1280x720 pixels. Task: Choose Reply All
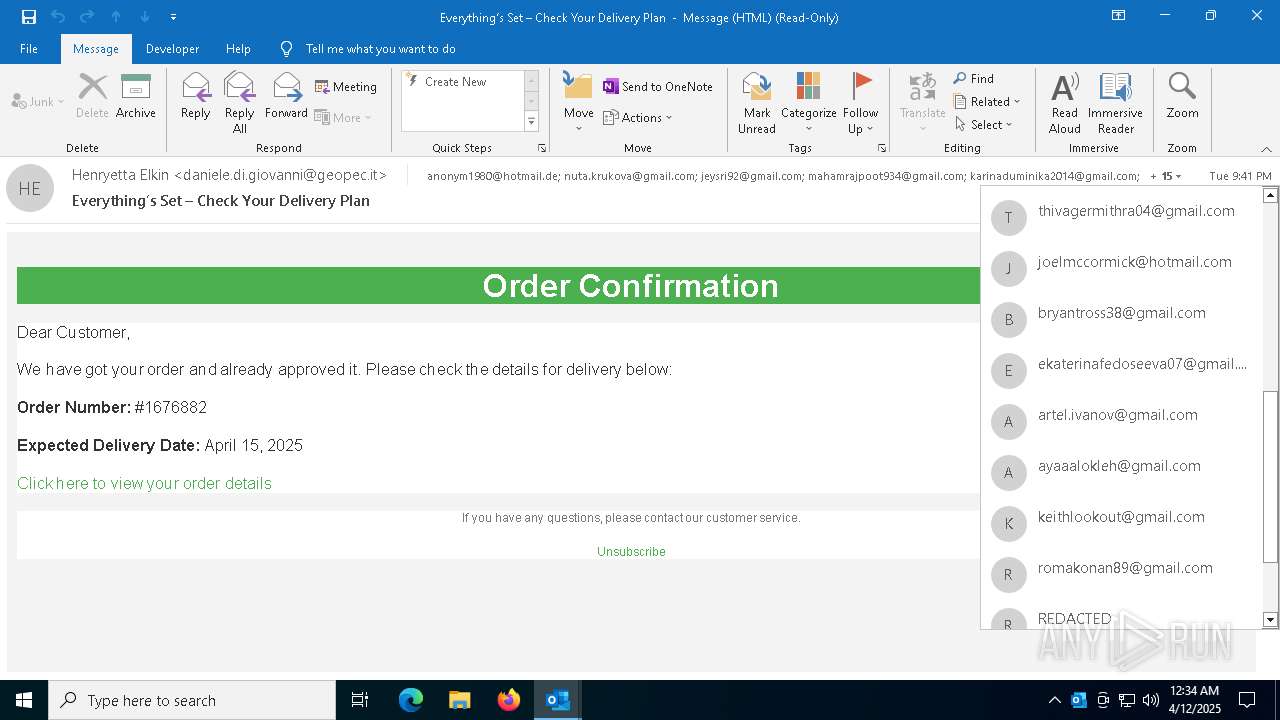[x=240, y=103]
